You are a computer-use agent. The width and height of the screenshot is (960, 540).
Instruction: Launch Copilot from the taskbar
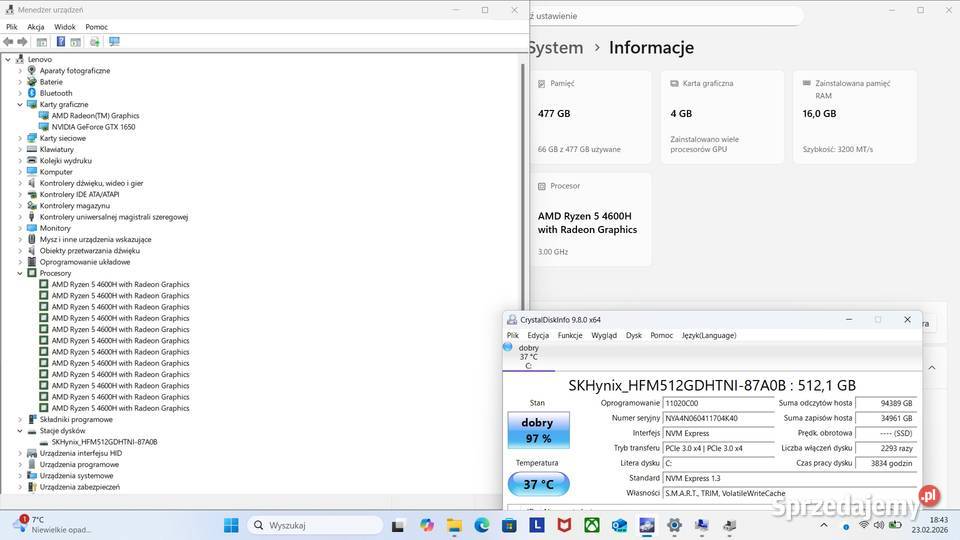tap(427, 525)
